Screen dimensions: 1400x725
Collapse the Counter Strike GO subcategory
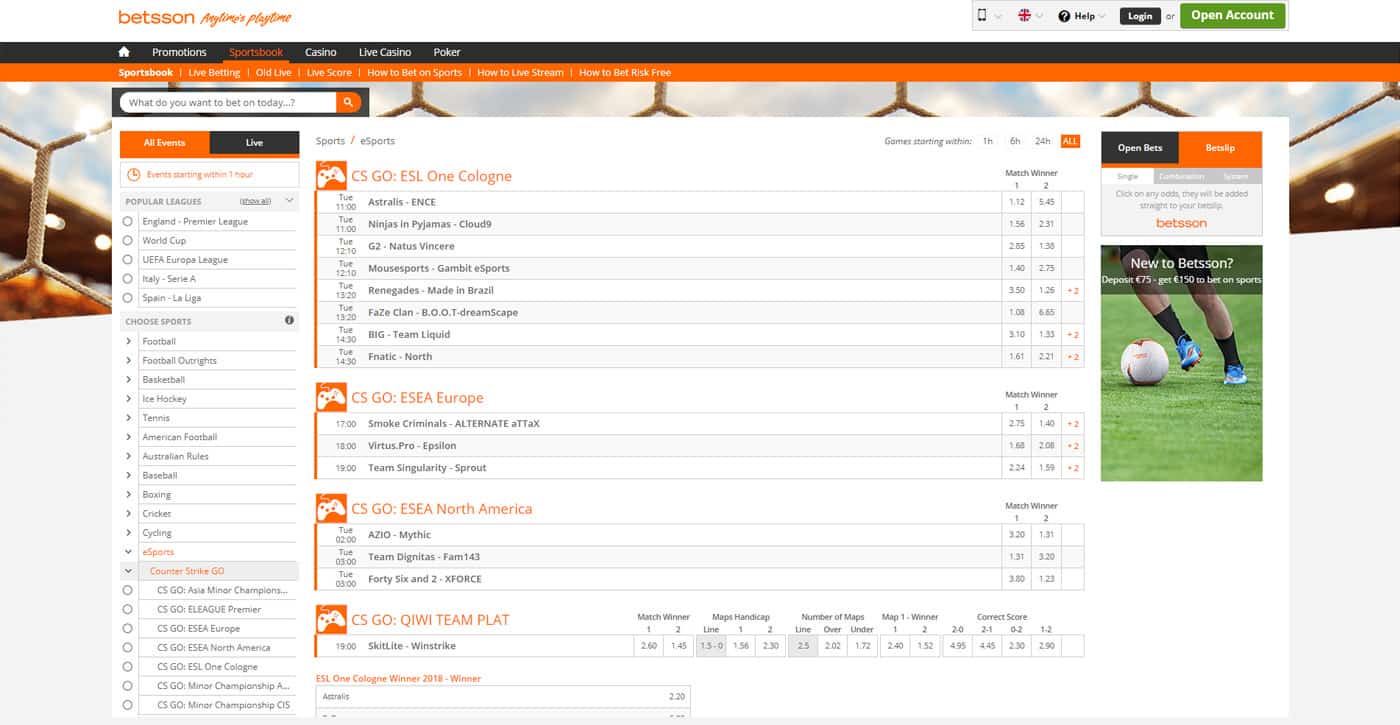click(128, 571)
